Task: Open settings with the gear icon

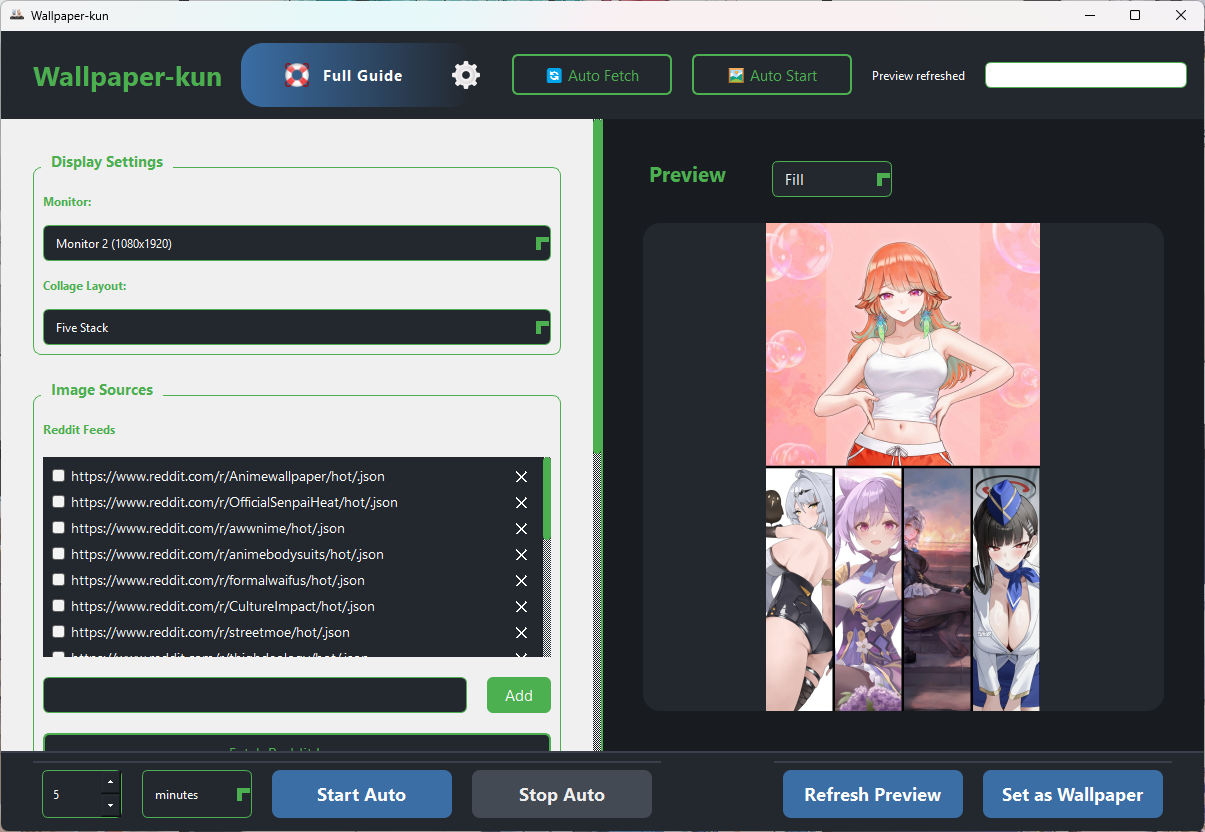Action: pos(466,75)
